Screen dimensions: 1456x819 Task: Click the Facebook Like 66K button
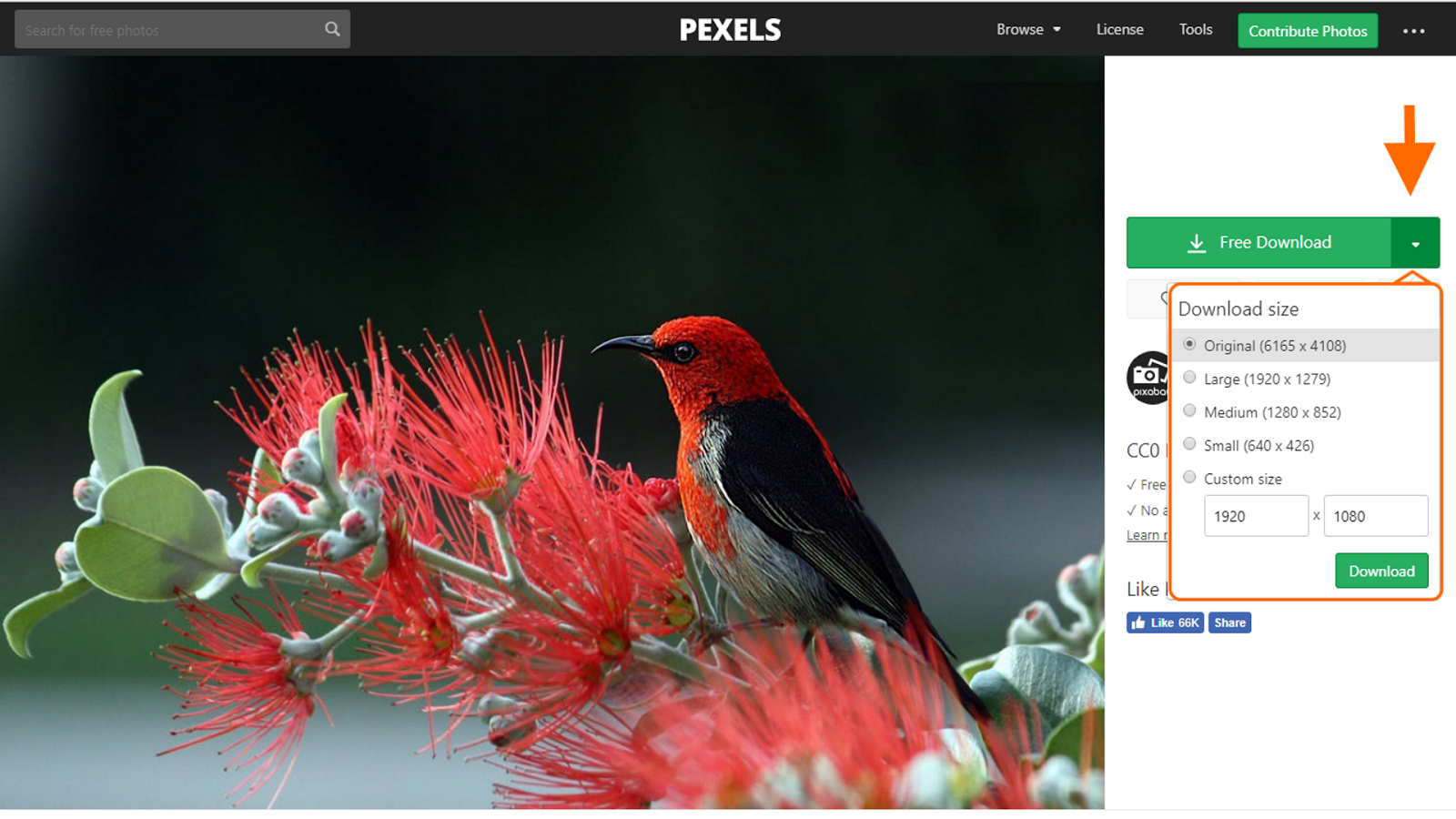(1165, 622)
